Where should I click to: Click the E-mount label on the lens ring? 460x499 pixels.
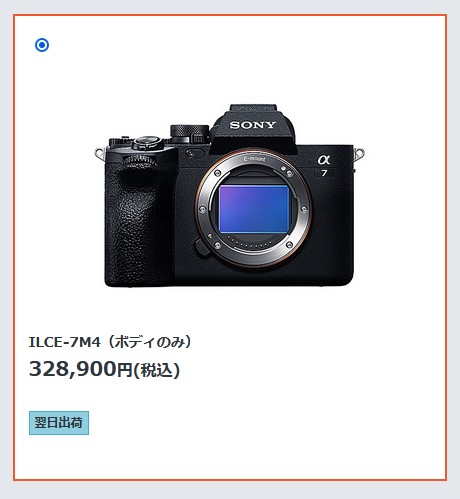pos(254,159)
